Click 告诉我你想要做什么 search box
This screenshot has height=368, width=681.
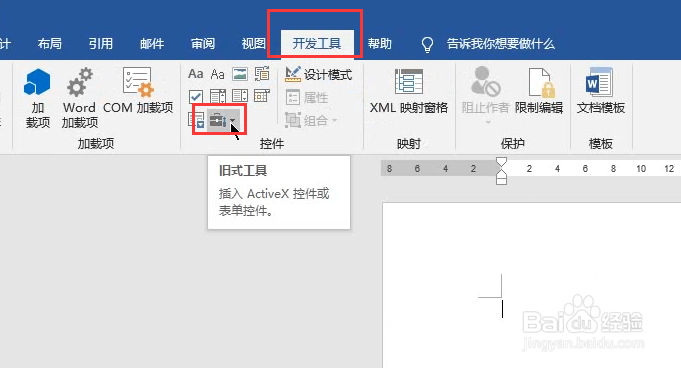(x=501, y=43)
